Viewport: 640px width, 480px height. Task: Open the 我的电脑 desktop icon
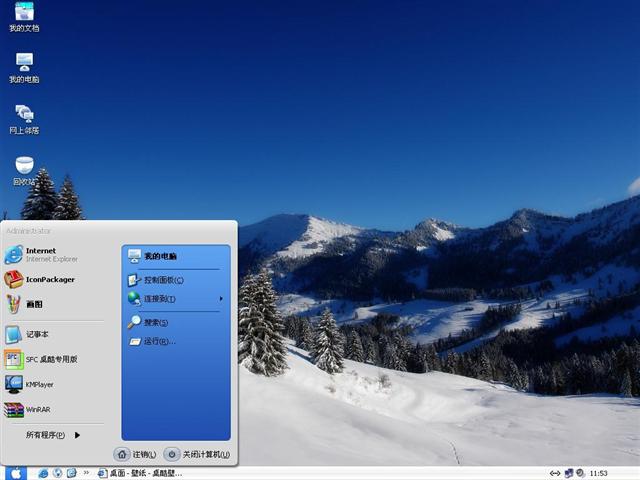coord(24,68)
